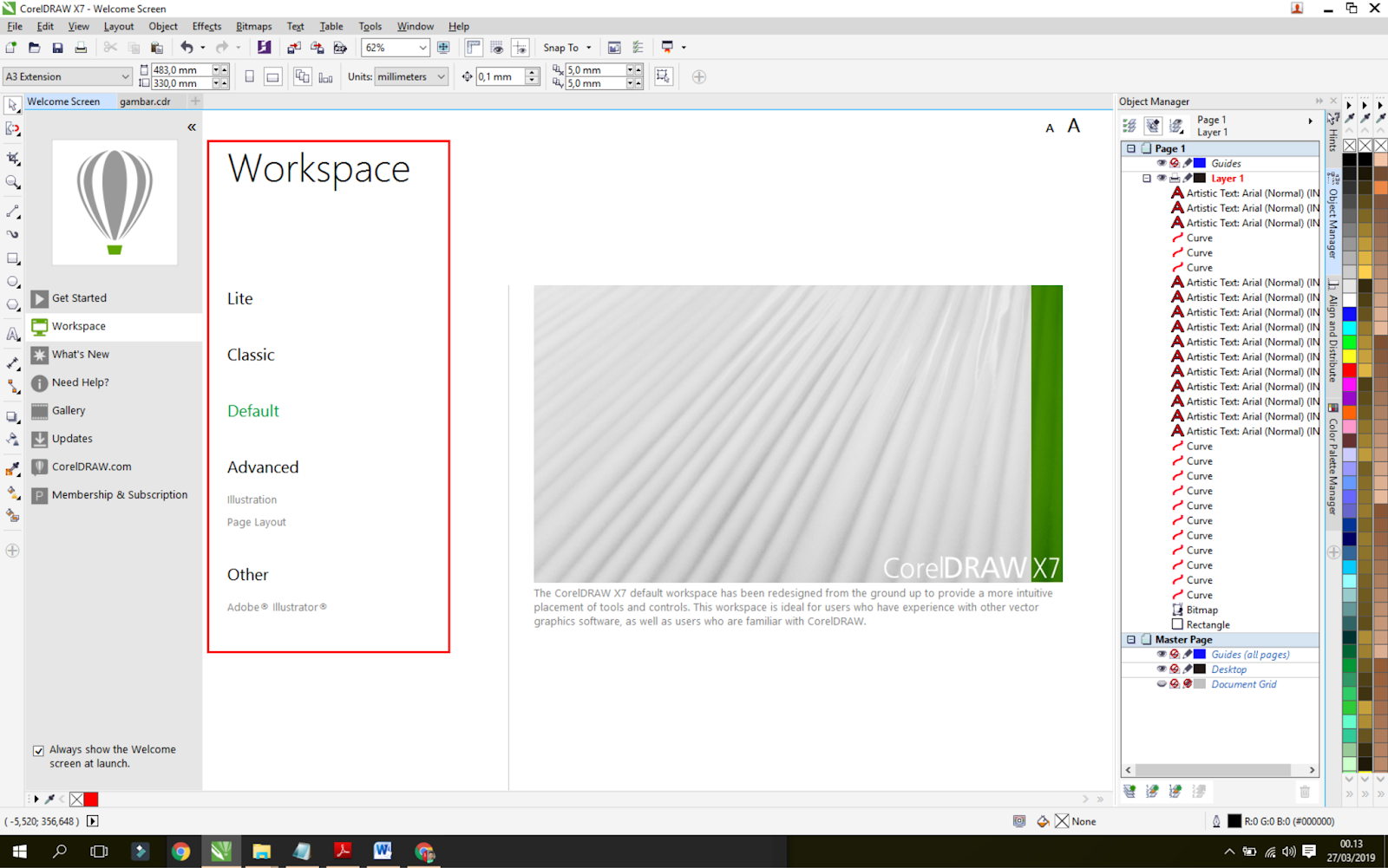Image resolution: width=1388 pixels, height=868 pixels.
Task: Click the Export icon in the toolbar
Action: (318, 48)
